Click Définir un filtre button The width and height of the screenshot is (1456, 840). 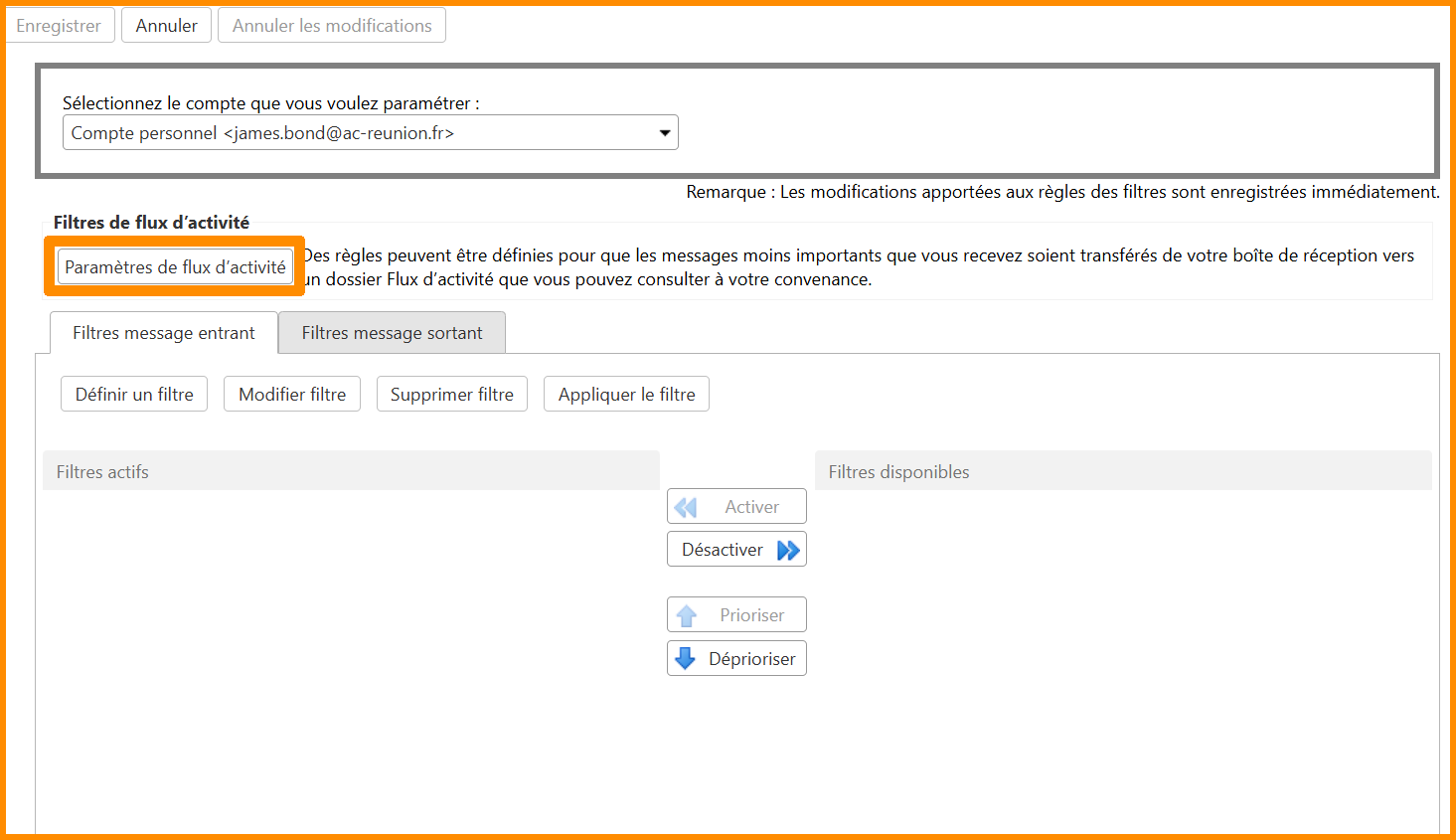134,395
